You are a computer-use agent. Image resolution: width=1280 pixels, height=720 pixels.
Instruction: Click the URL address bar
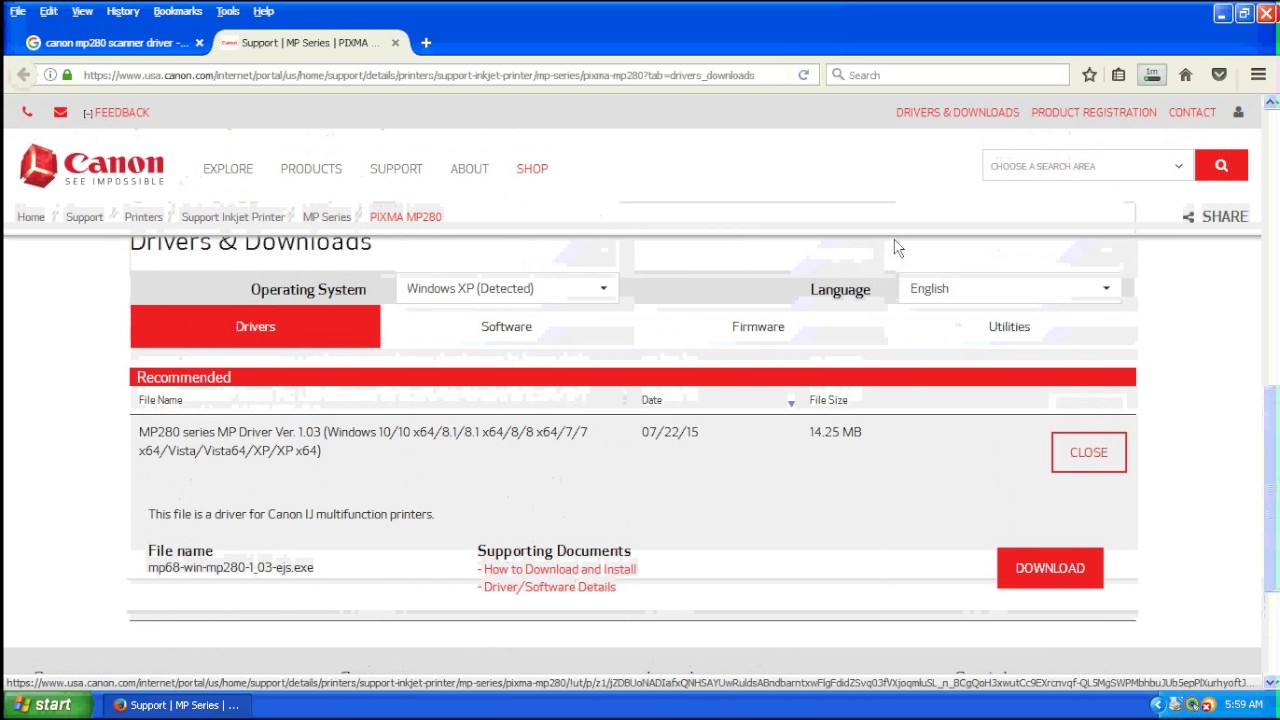coord(420,75)
